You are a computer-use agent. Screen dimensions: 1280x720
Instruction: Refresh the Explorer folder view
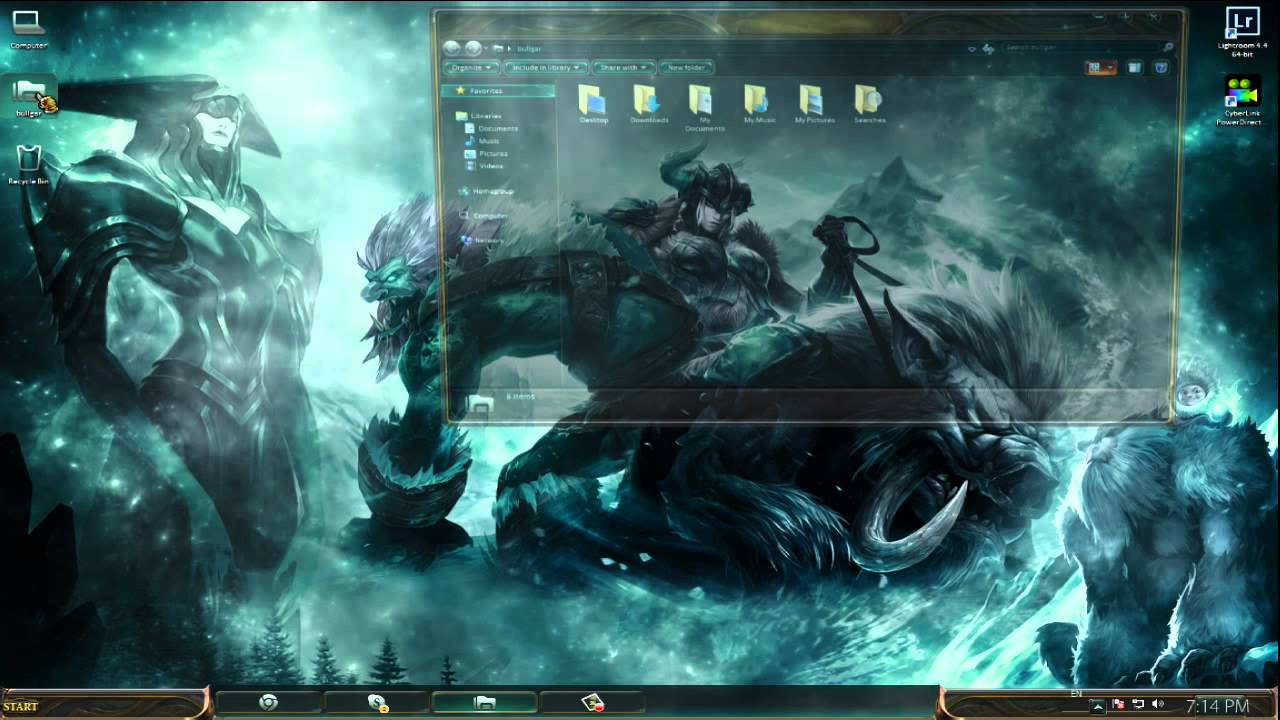click(x=988, y=48)
